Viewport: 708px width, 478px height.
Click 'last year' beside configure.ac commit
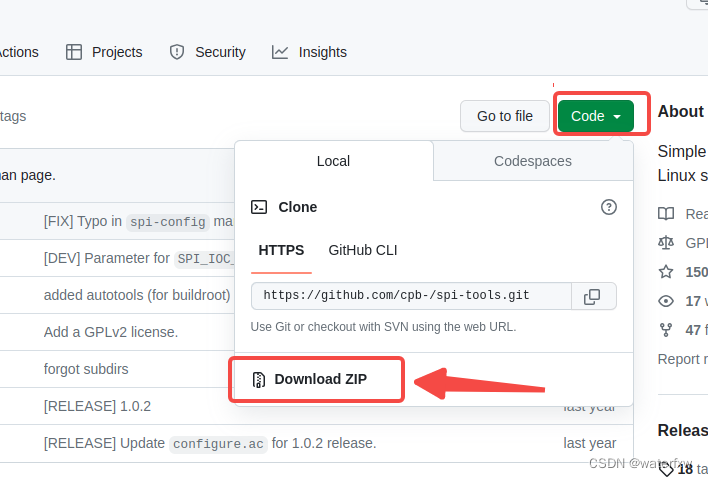point(589,443)
